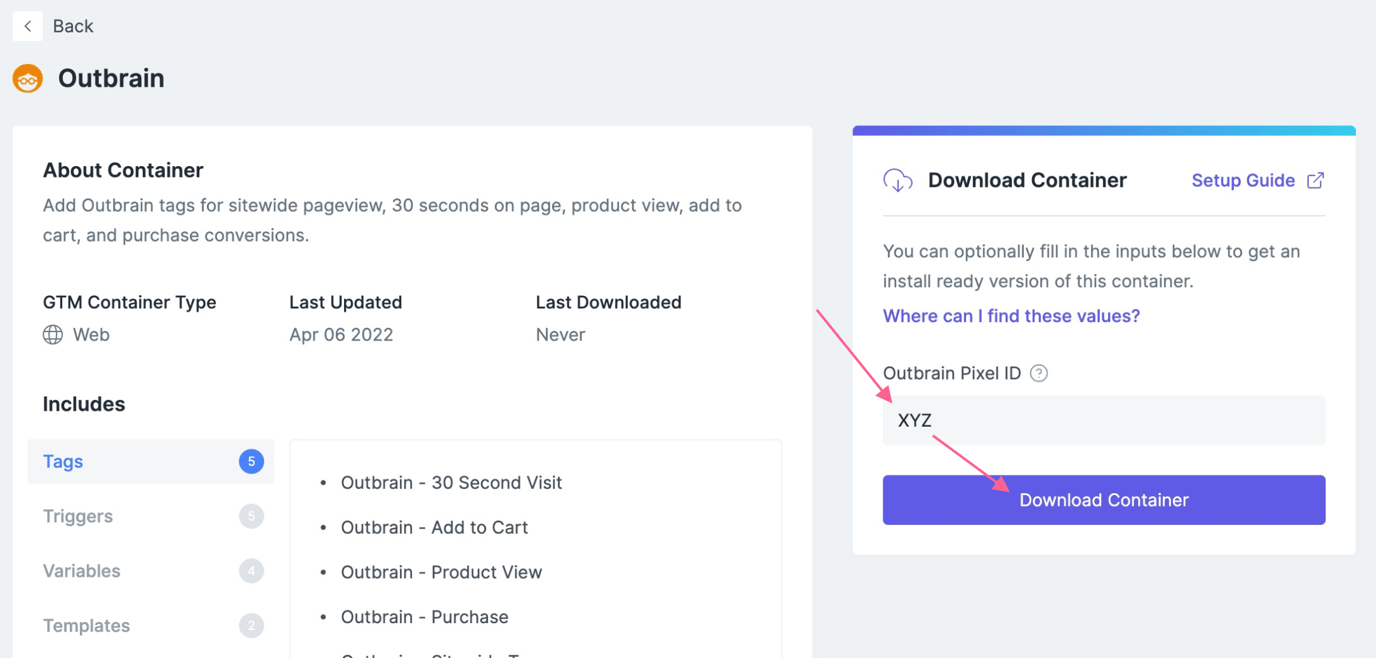
Task: Click the 'Outbrain' page title
Action: (x=111, y=78)
